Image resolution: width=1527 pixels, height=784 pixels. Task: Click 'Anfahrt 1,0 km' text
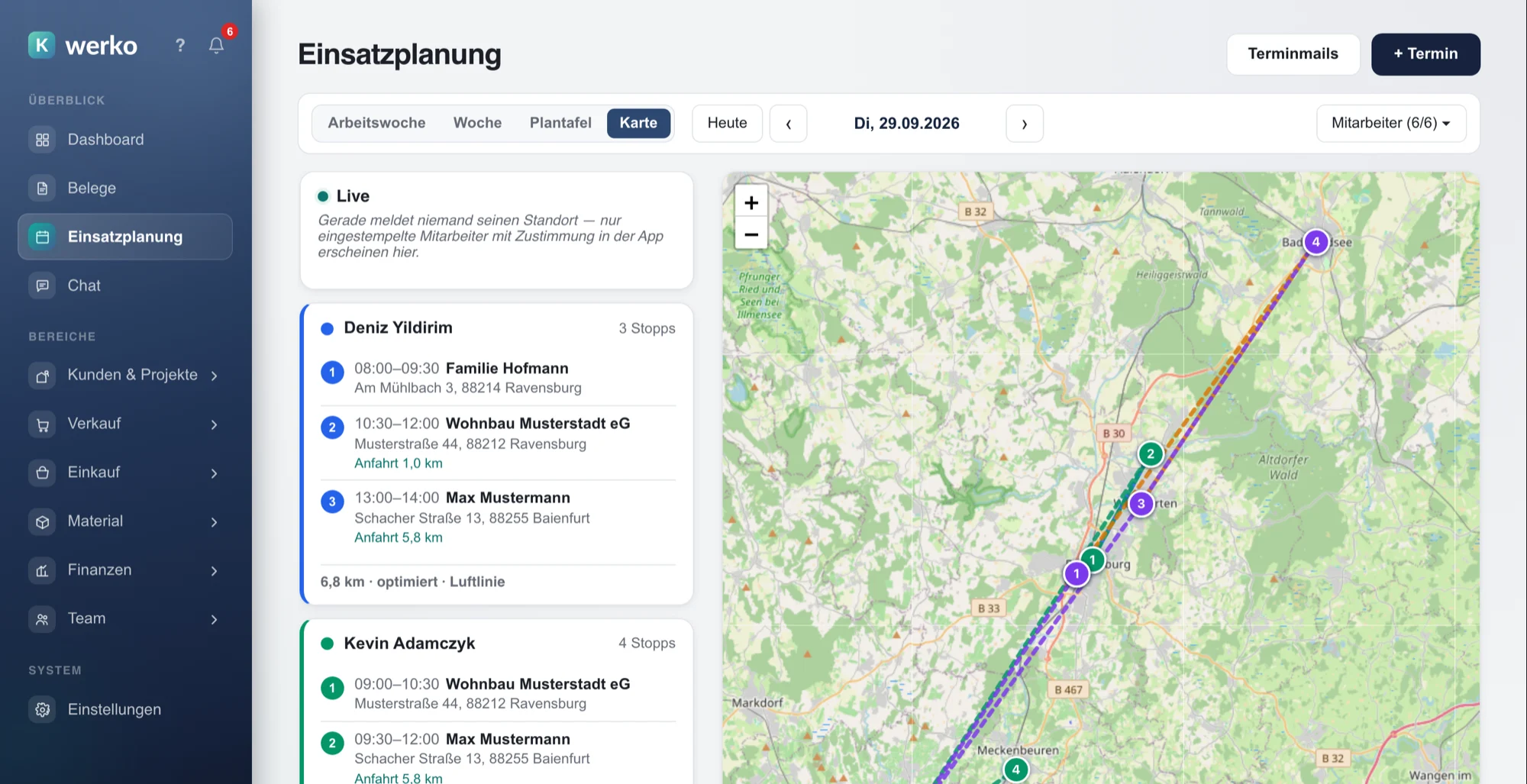click(x=399, y=463)
